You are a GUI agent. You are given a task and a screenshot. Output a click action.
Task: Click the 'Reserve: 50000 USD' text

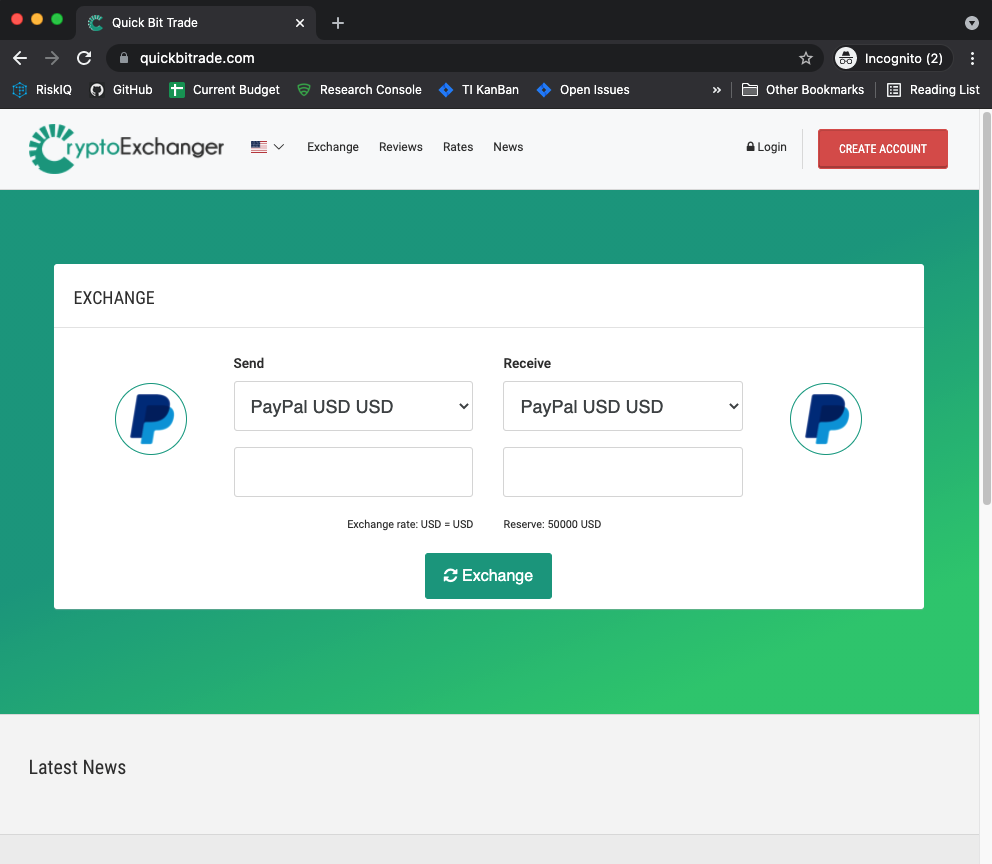[x=552, y=524]
